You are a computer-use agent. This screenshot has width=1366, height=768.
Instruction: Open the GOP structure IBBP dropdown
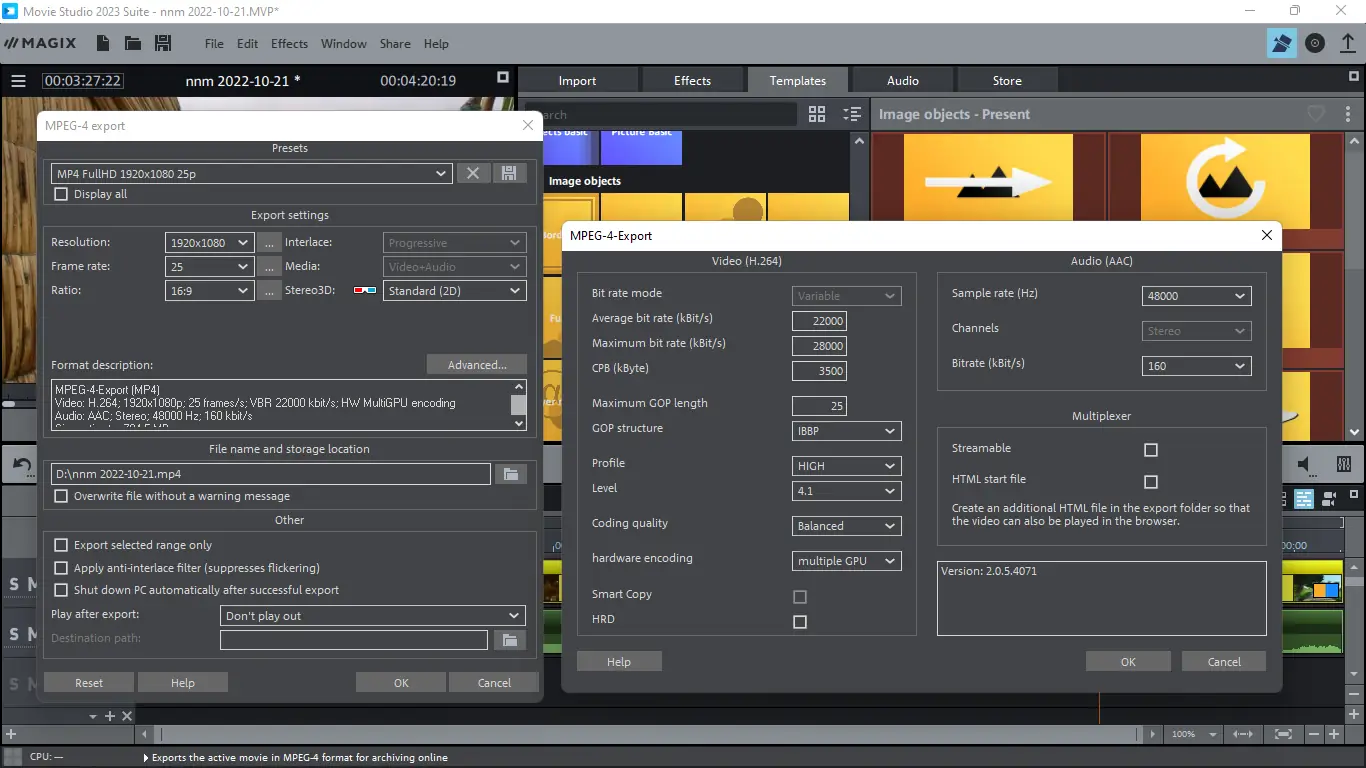(847, 431)
